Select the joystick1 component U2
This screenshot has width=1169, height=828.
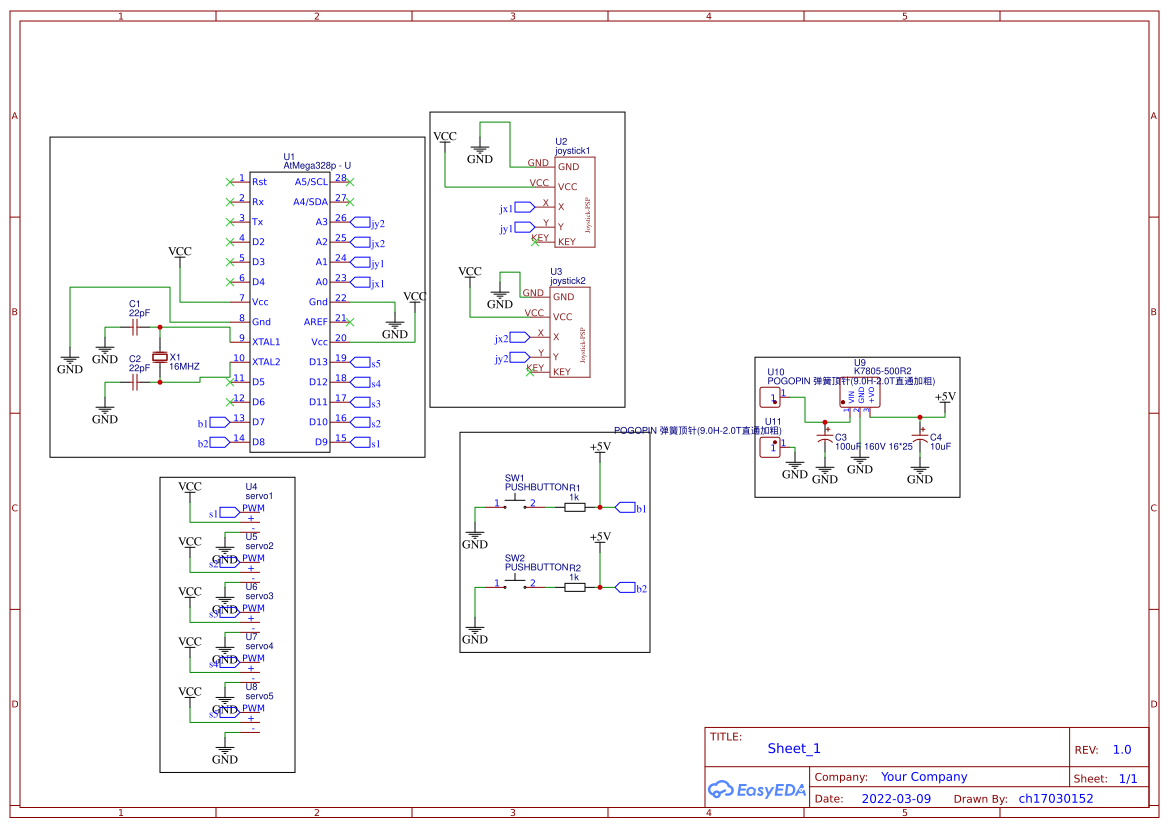pyautogui.click(x=573, y=200)
